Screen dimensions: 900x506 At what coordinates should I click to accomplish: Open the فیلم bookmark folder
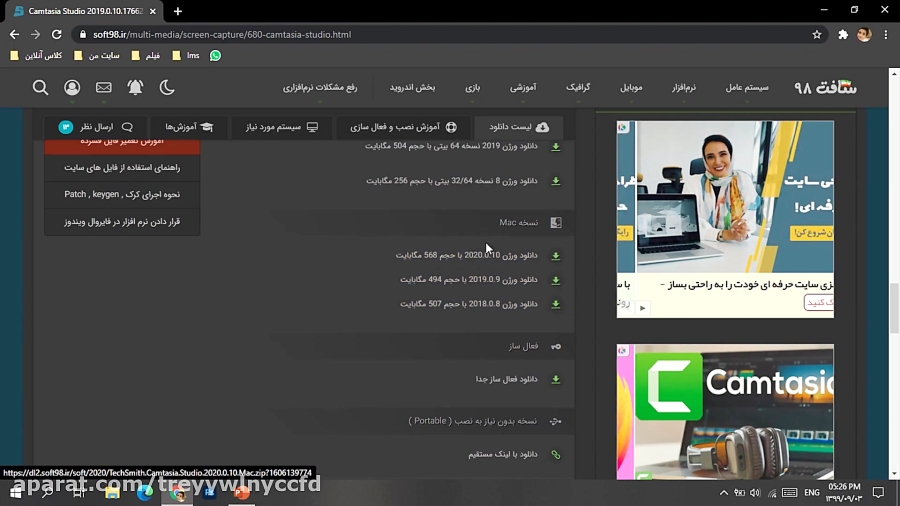[146, 56]
